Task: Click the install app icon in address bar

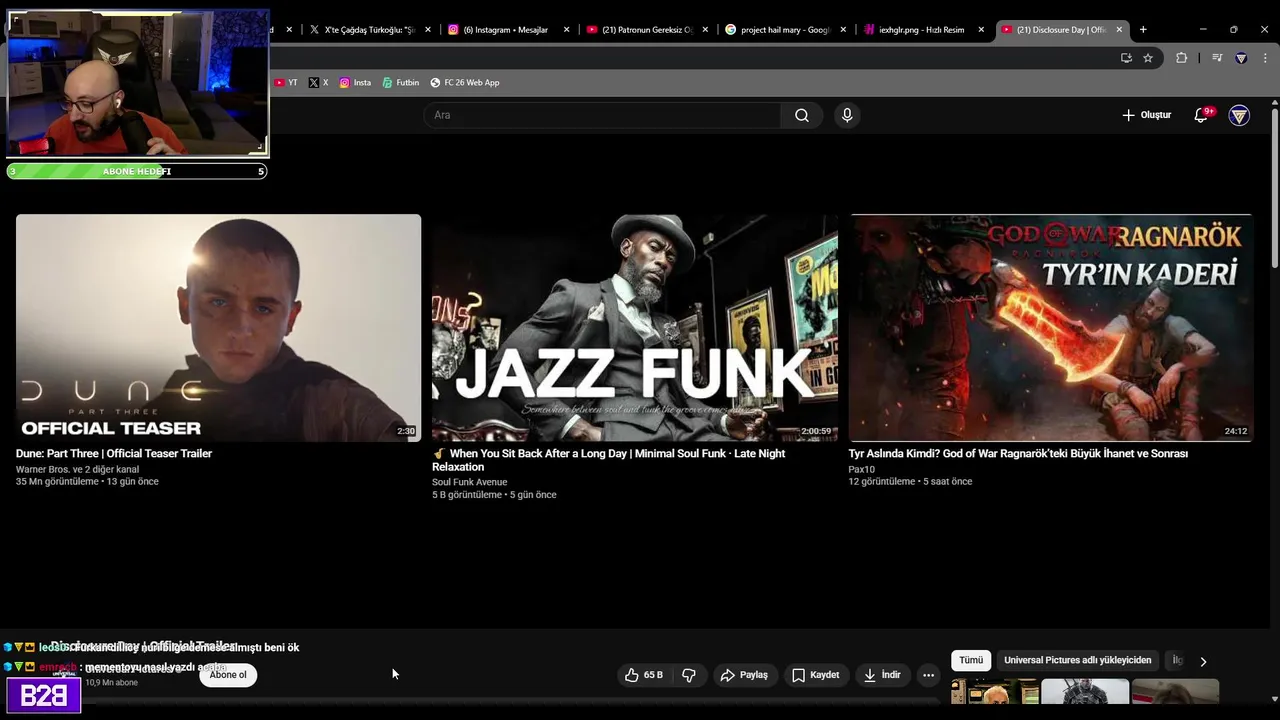Action: point(1126,58)
